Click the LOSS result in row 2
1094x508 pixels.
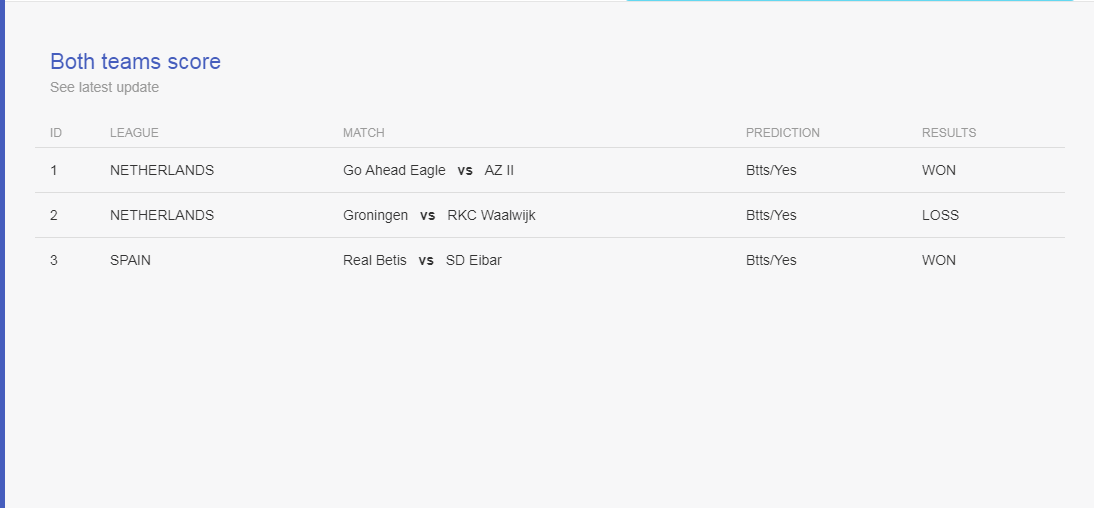[941, 216]
